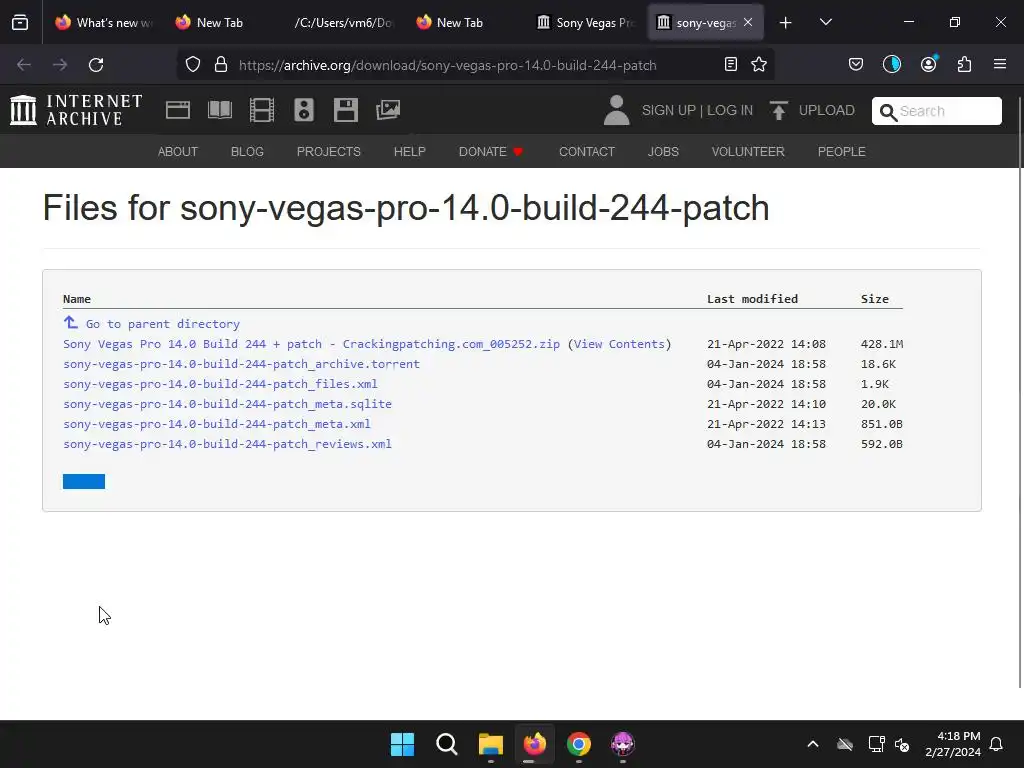The image size is (1024, 768).
Task: Open the PEOPLE menu item
Action: [841, 152]
